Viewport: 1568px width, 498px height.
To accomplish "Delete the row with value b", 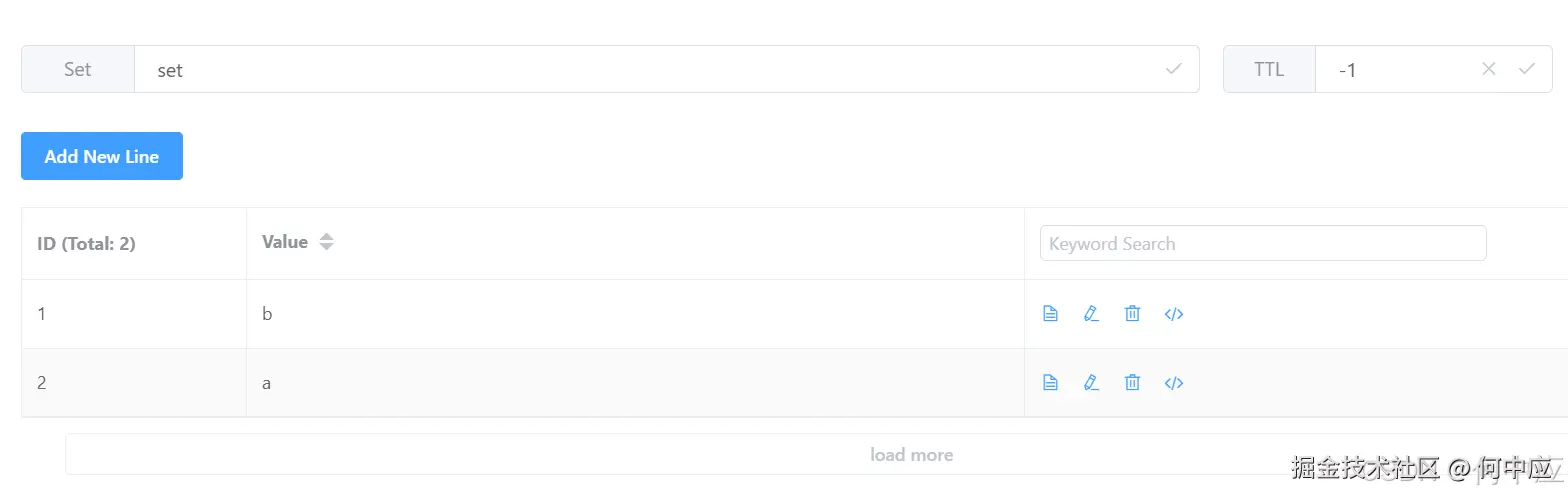I will [x=1132, y=314].
